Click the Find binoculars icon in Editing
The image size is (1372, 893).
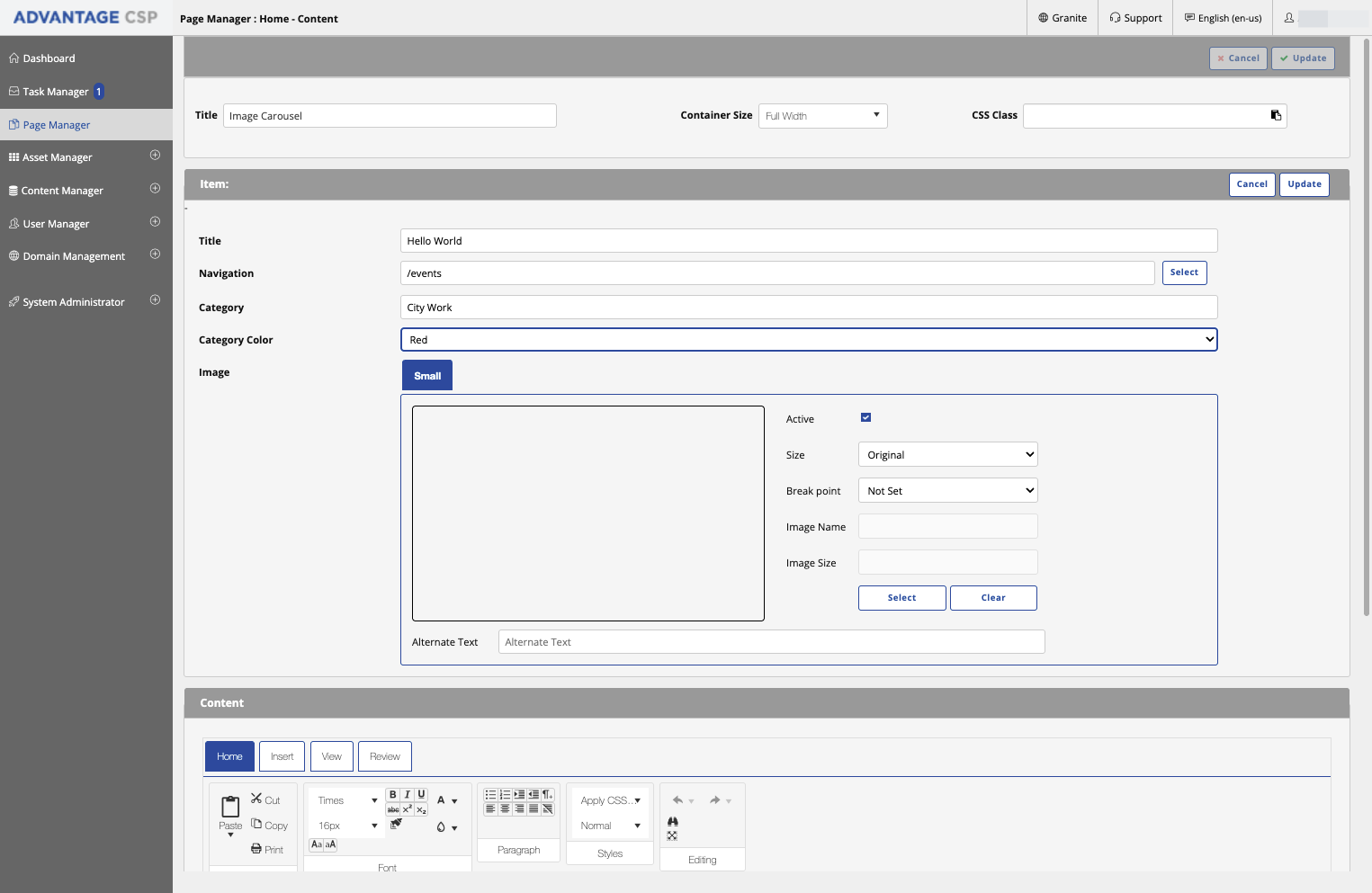673,822
